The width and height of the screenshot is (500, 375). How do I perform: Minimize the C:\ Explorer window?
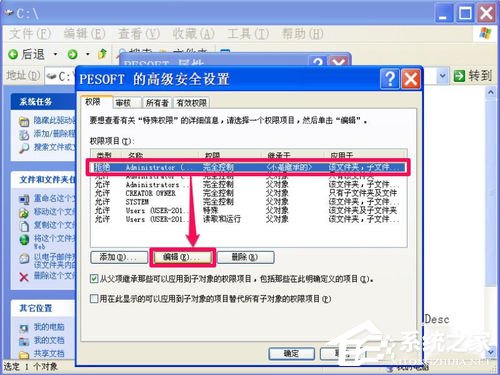(x=444, y=13)
